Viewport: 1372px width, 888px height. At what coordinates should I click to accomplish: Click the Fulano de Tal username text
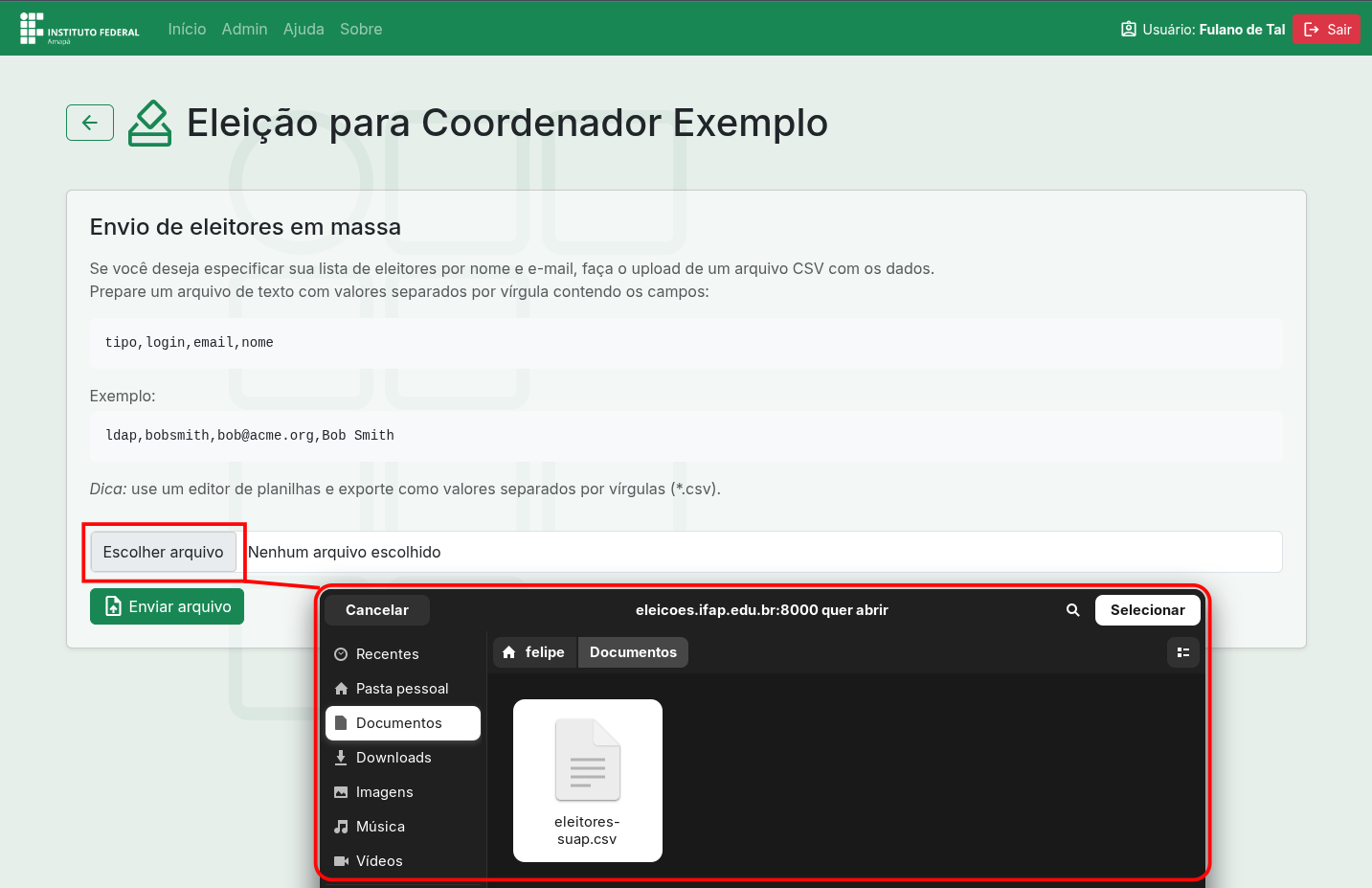[x=1242, y=30]
